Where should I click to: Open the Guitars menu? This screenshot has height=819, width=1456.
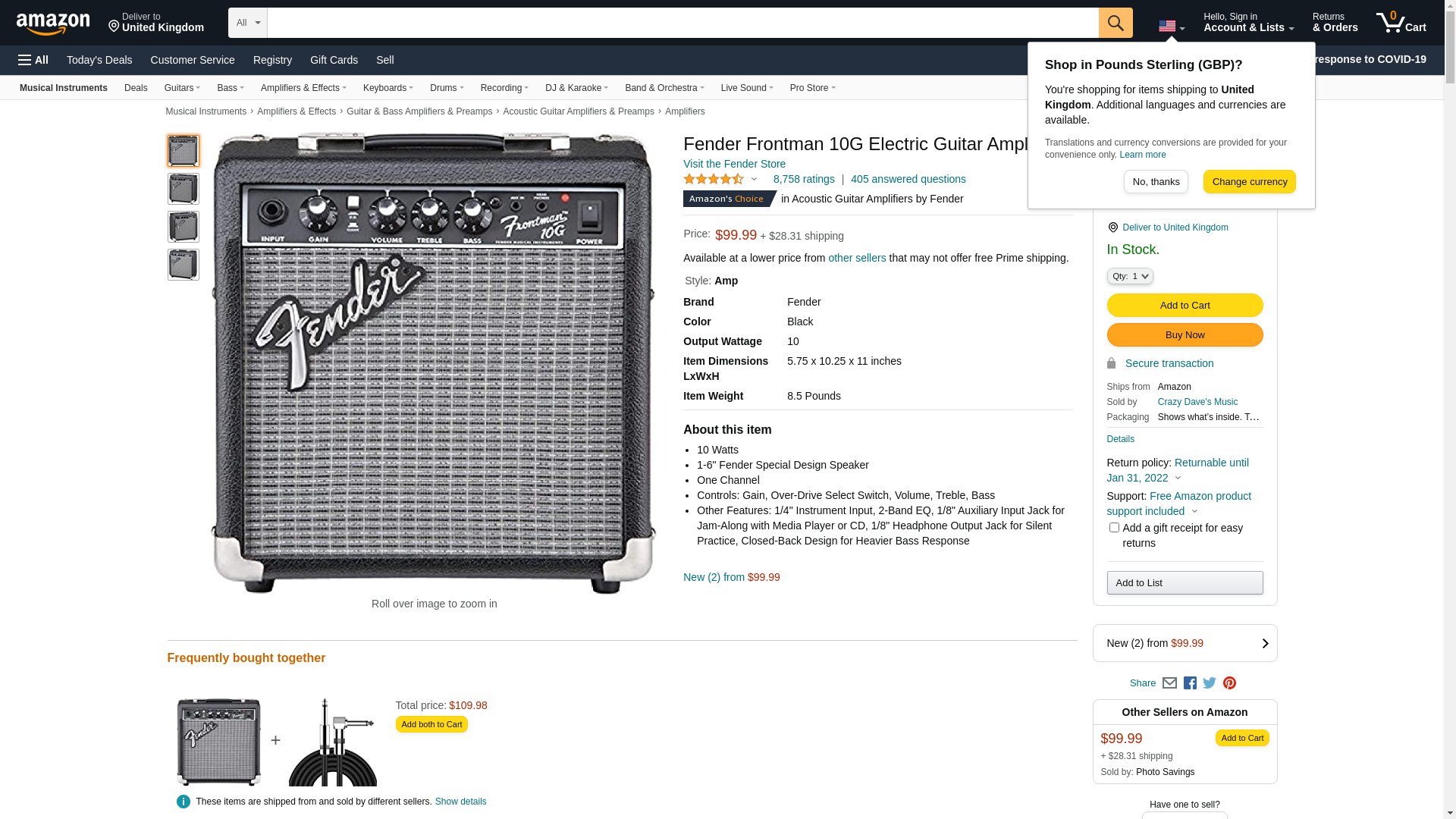pos(182,88)
